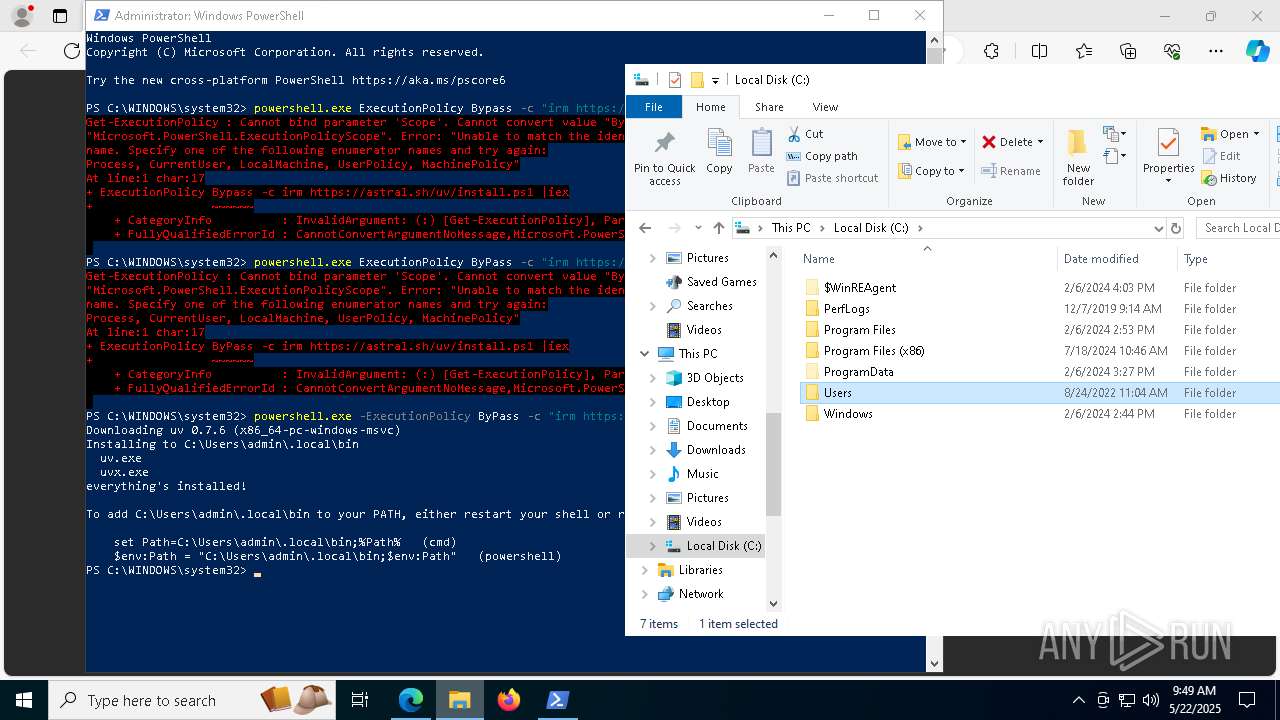Click Copy path in ribbon
Screen dimensions: 1280x720
click(x=822, y=156)
